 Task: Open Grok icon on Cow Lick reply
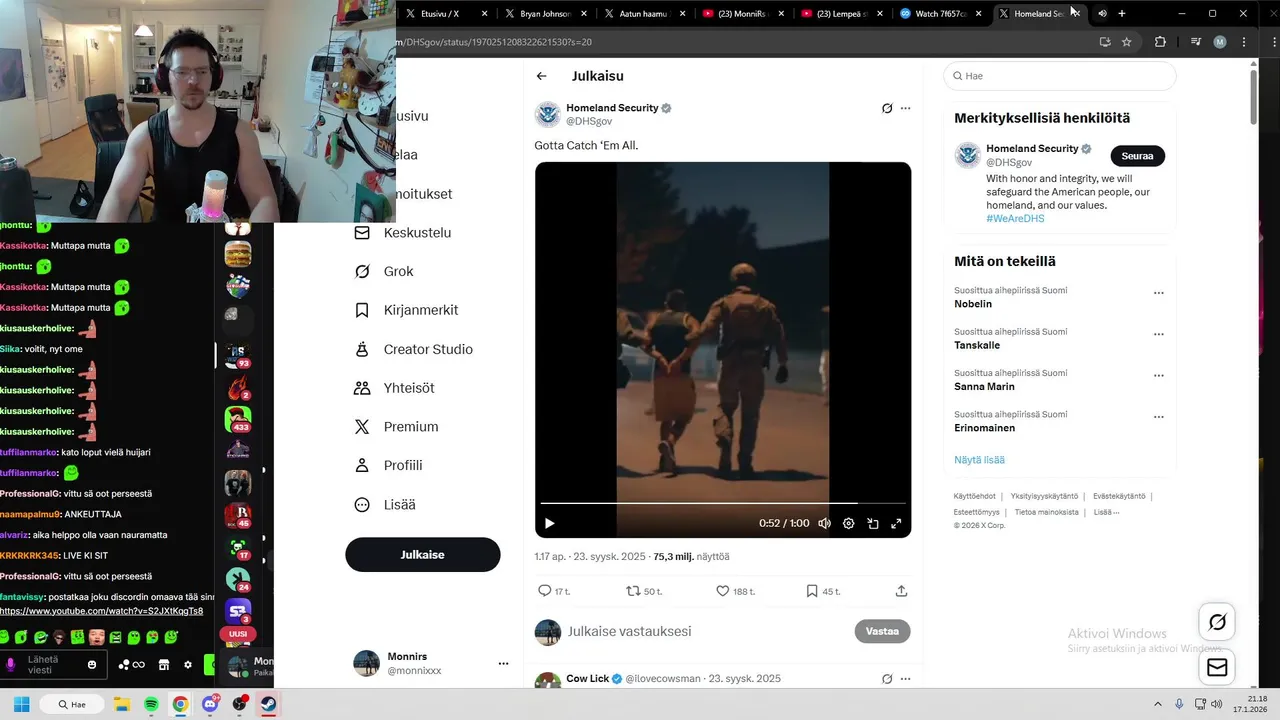coord(887,679)
